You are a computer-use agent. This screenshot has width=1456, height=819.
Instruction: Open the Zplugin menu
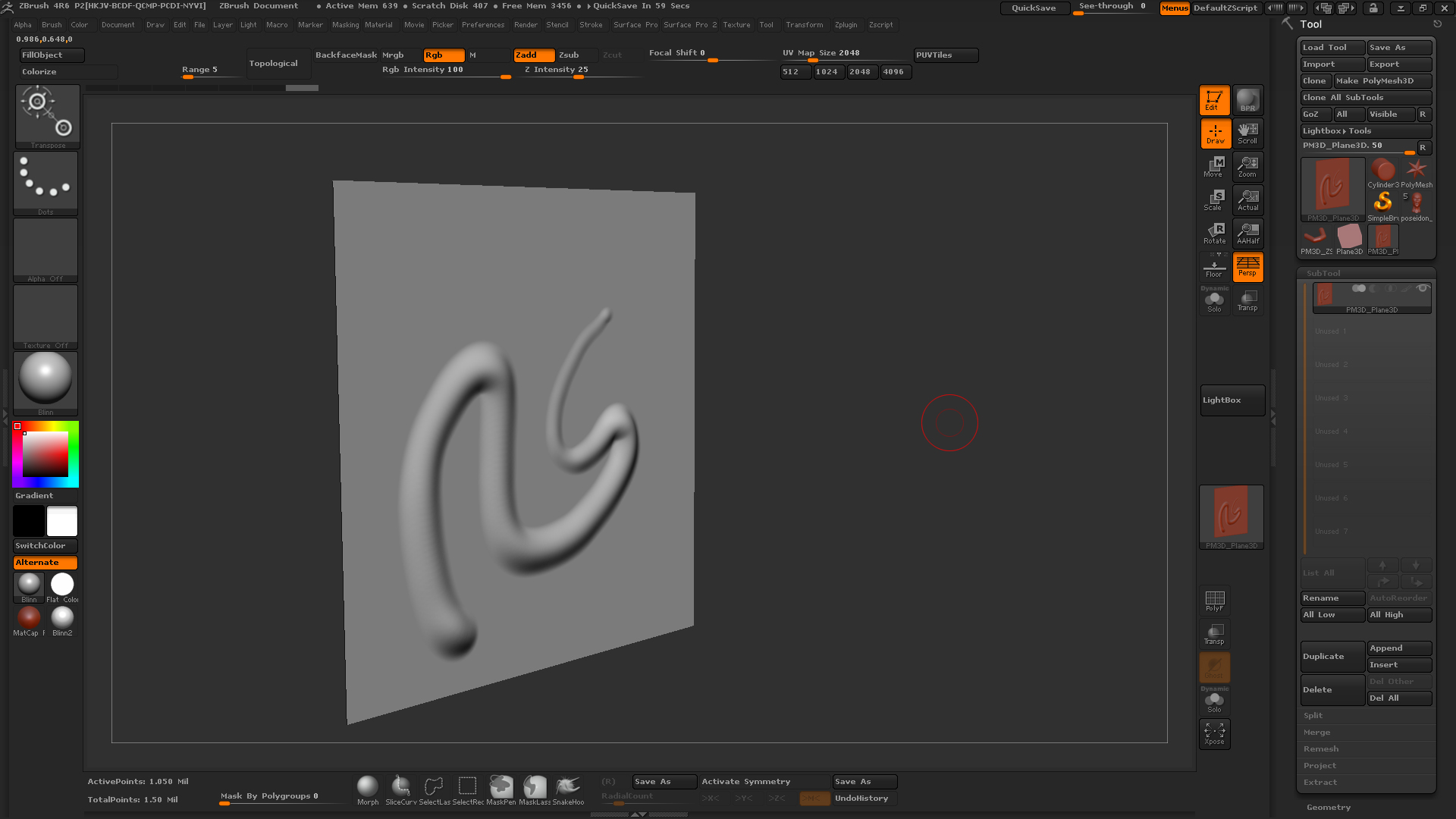846,25
